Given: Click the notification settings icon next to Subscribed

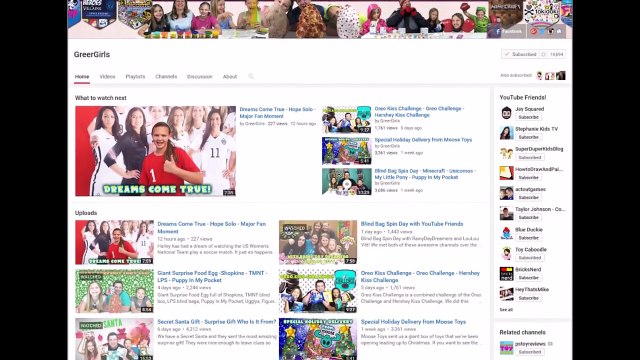Looking at the screenshot, I should [x=543, y=54].
